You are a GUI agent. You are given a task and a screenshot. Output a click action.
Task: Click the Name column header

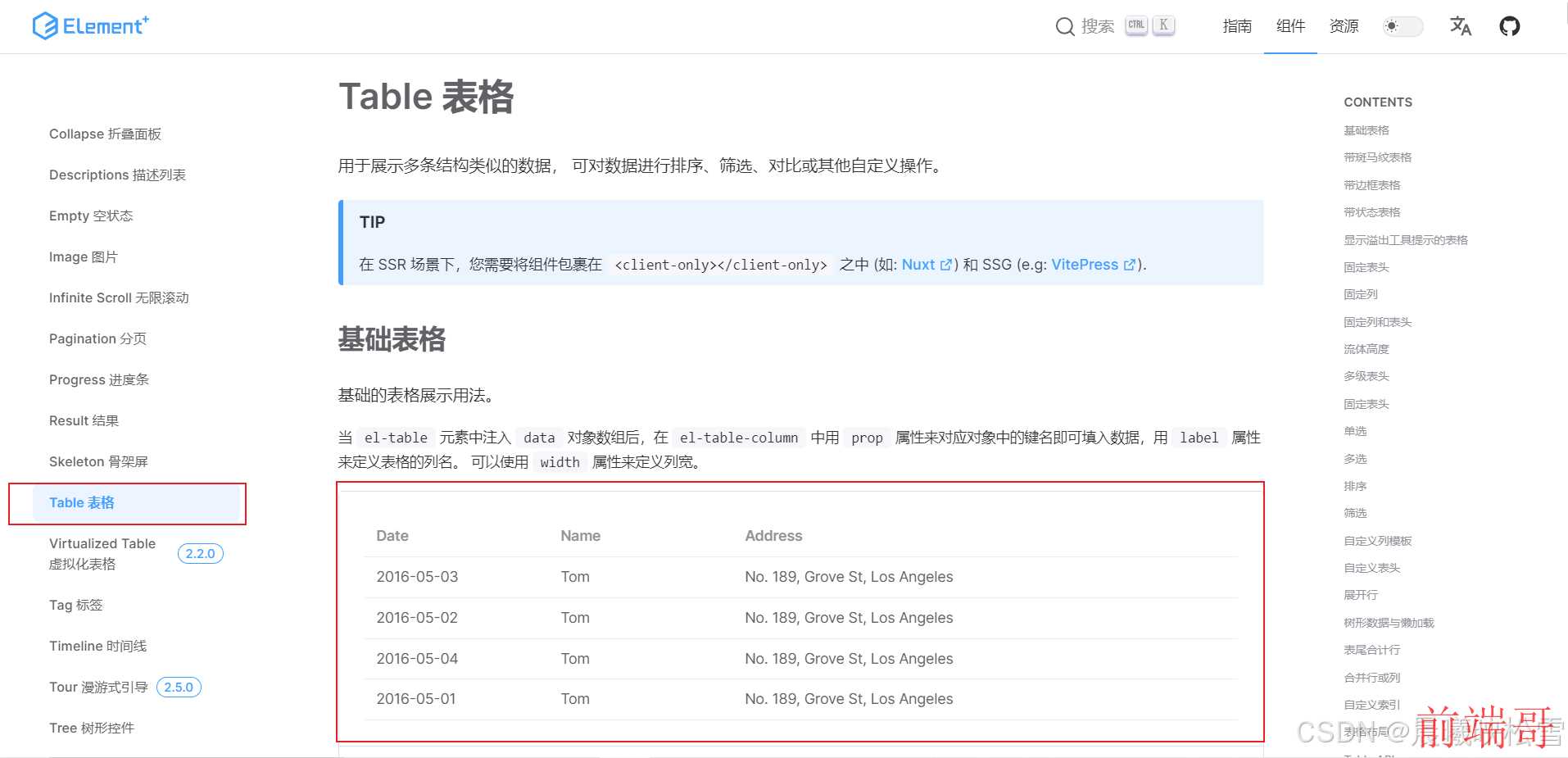(581, 536)
